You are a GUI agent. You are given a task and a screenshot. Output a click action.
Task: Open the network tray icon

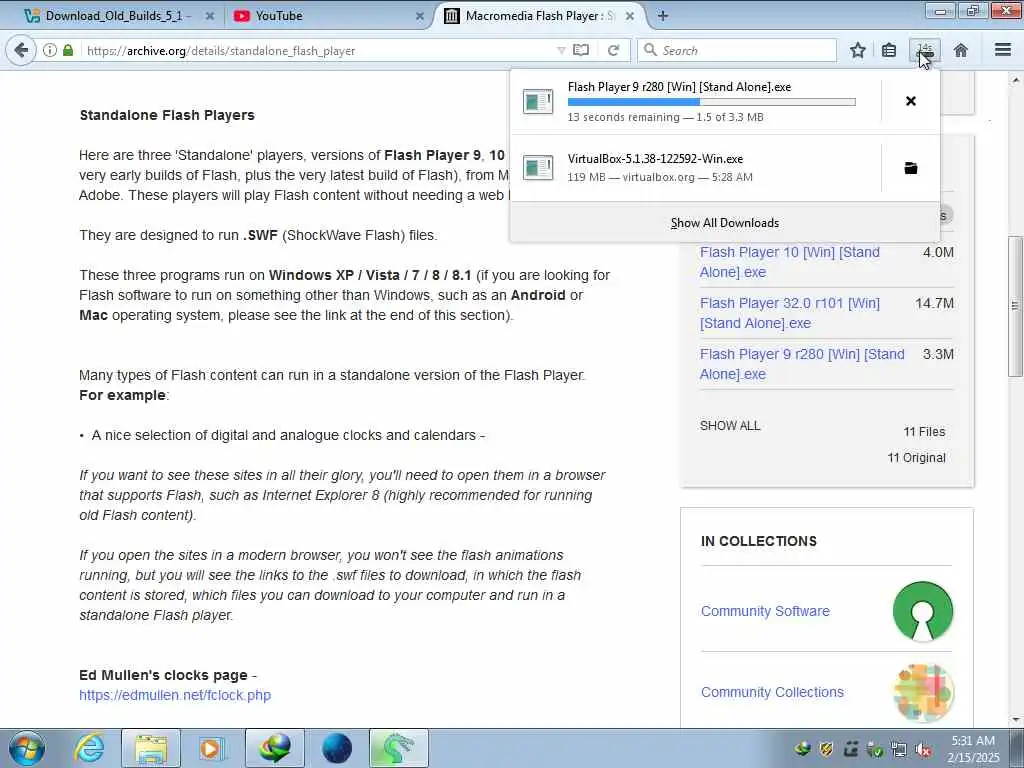[899, 750]
